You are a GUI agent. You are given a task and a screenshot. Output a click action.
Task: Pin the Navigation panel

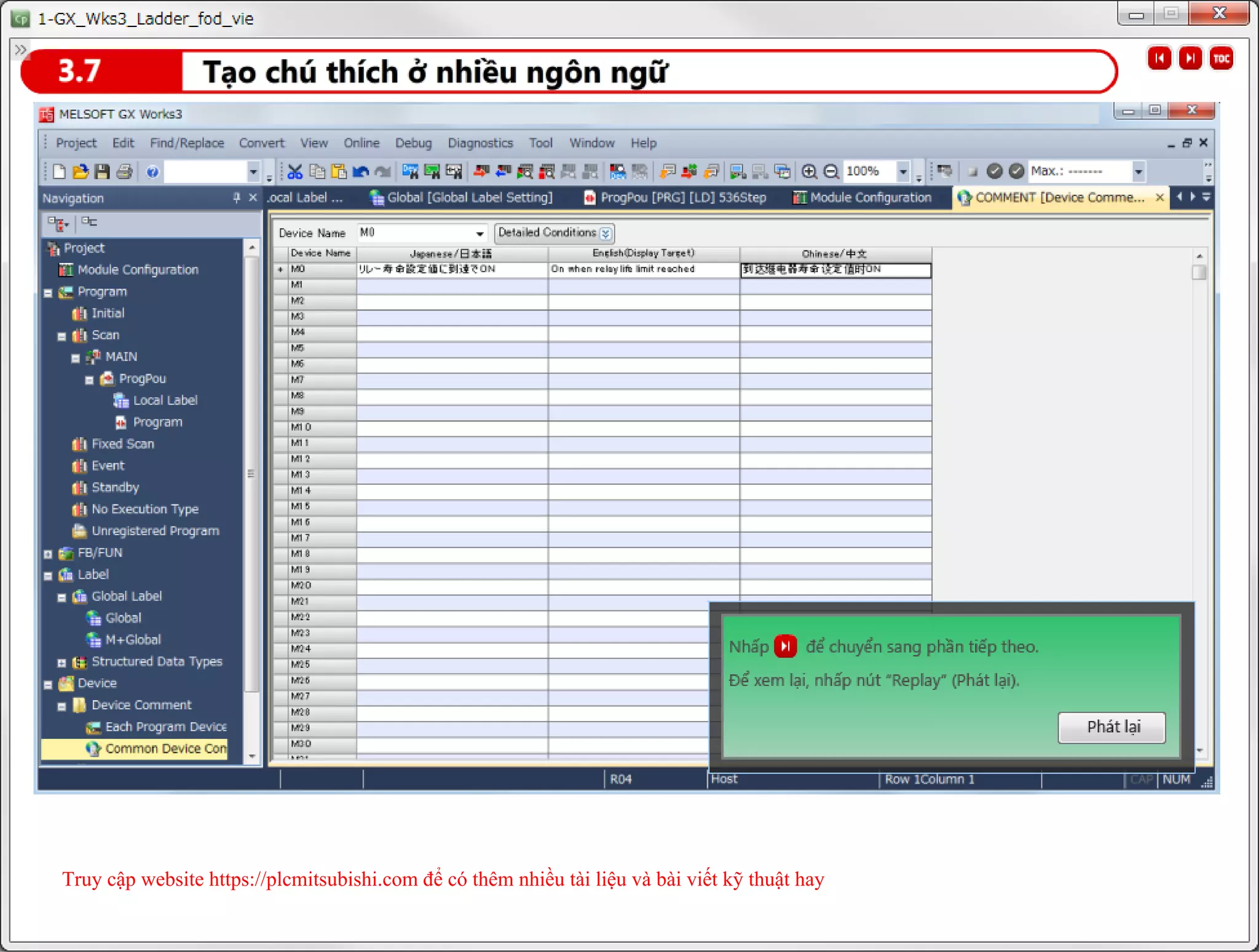click(x=237, y=198)
